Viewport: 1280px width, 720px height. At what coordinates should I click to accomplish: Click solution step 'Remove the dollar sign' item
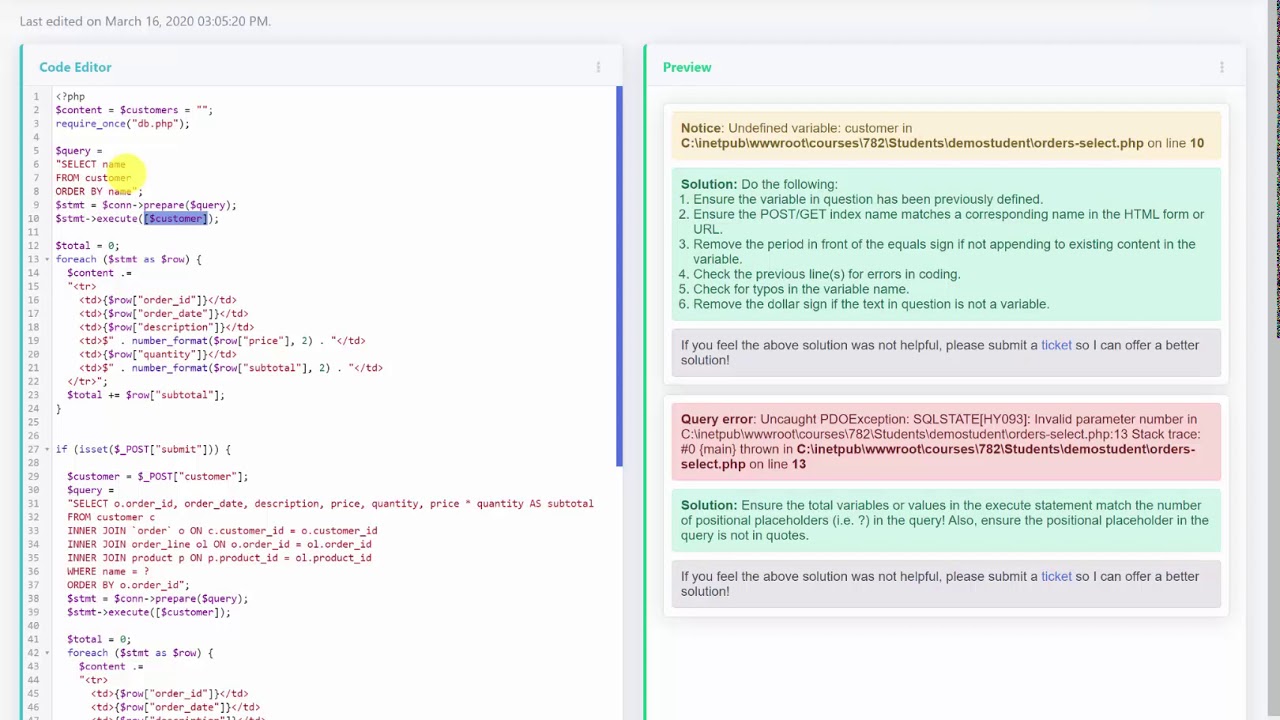tap(871, 304)
